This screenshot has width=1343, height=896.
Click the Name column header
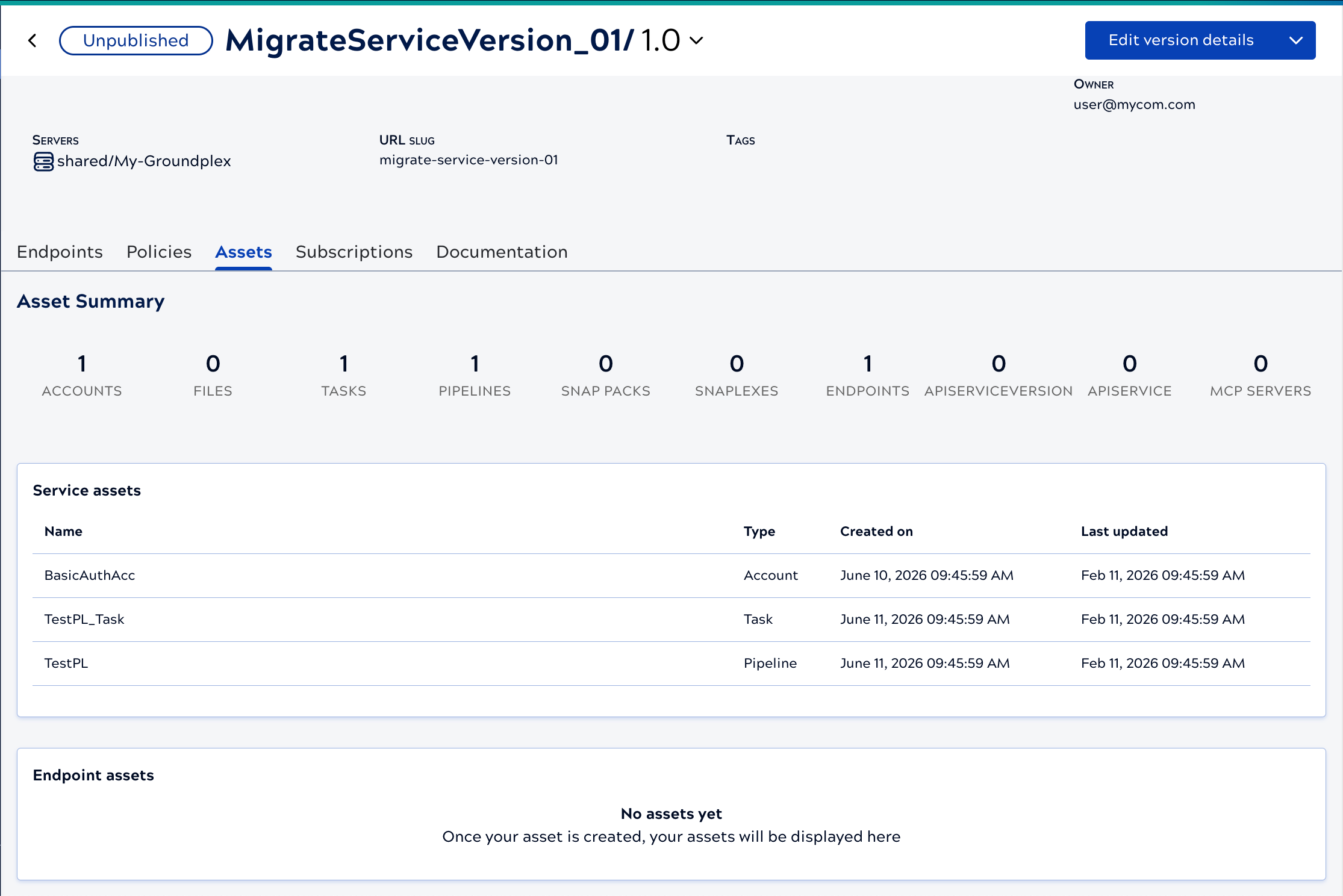tap(63, 531)
